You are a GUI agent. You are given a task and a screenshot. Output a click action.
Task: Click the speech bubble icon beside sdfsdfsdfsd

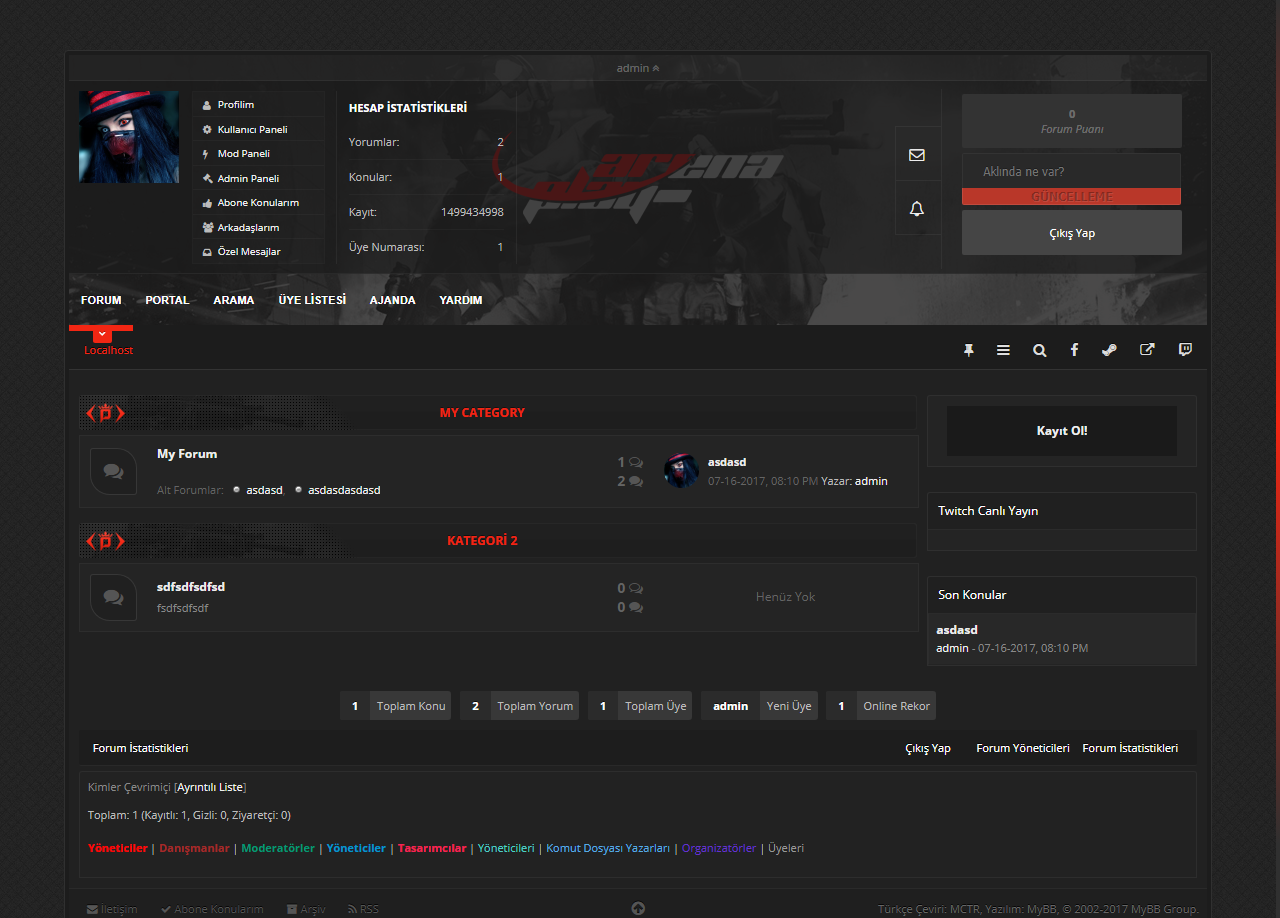point(113,597)
